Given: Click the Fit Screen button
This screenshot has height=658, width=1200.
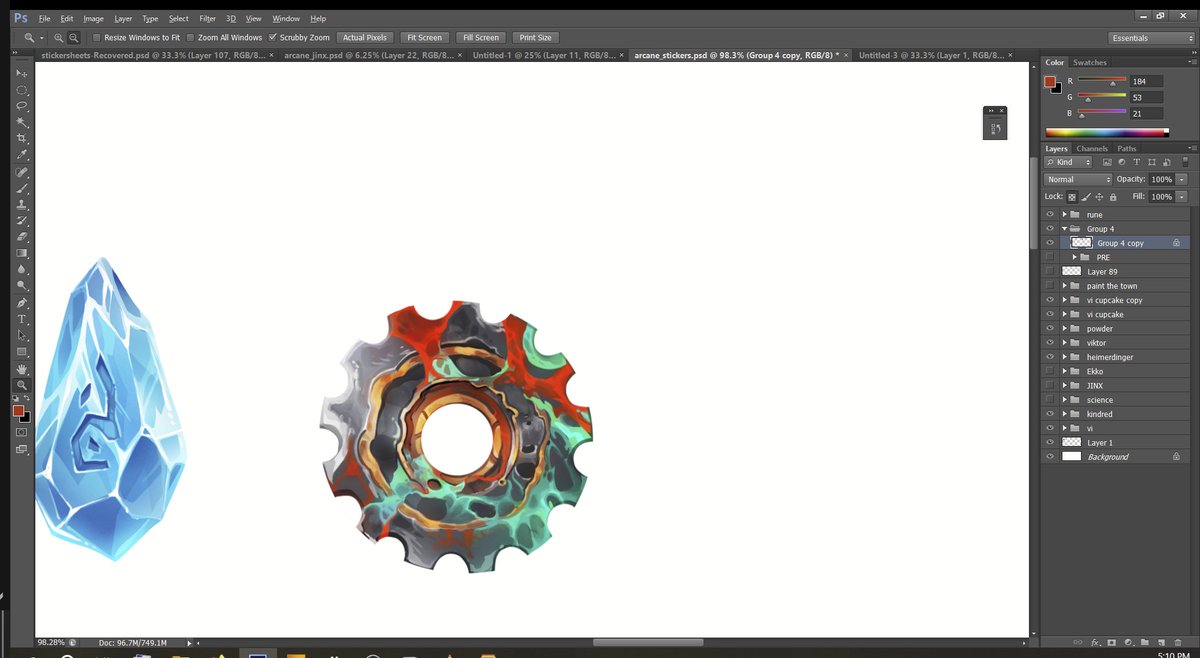Looking at the screenshot, I should pyautogui.click(x=424, y=38).
